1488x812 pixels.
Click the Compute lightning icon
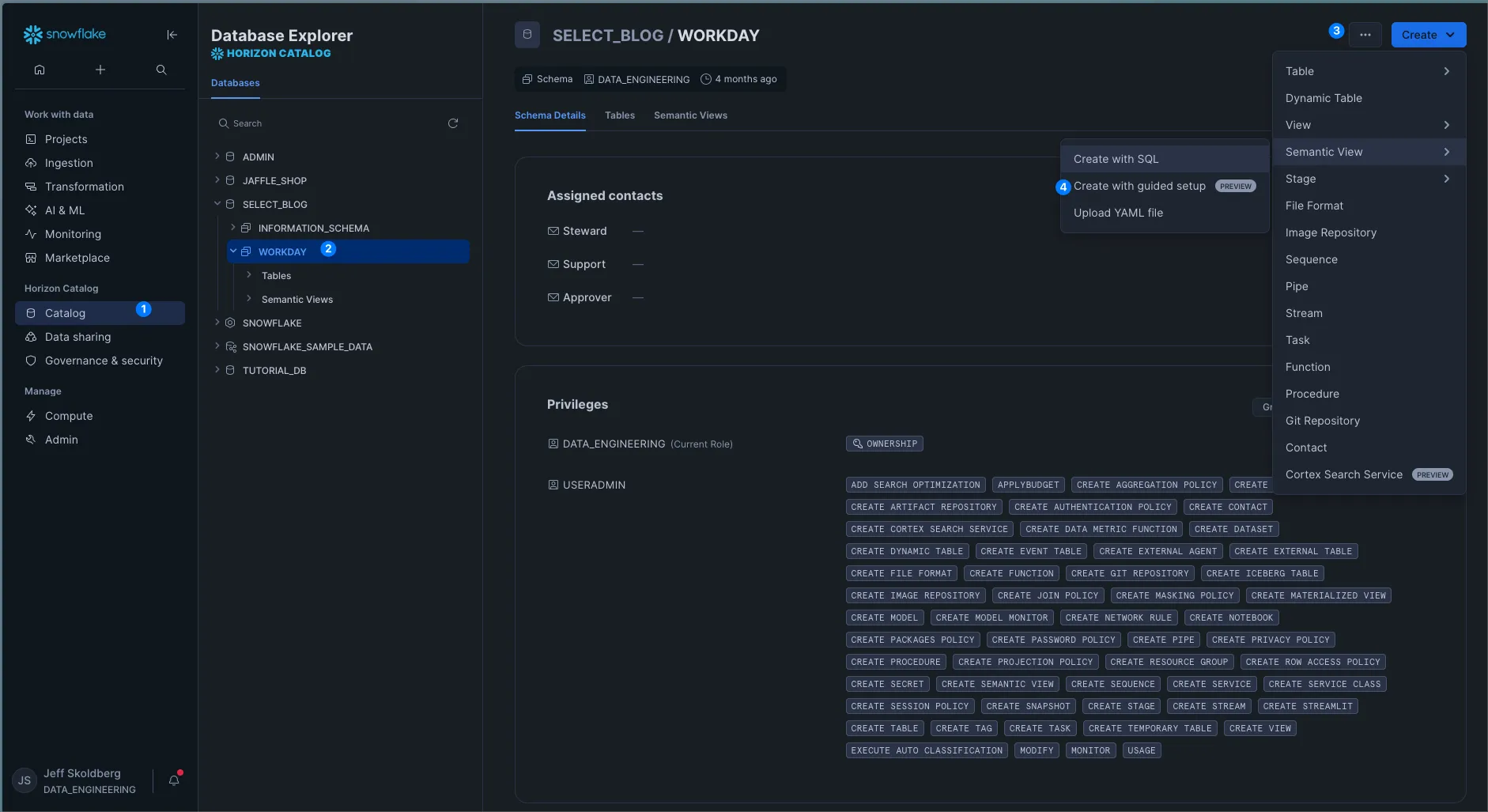(31, 416)
